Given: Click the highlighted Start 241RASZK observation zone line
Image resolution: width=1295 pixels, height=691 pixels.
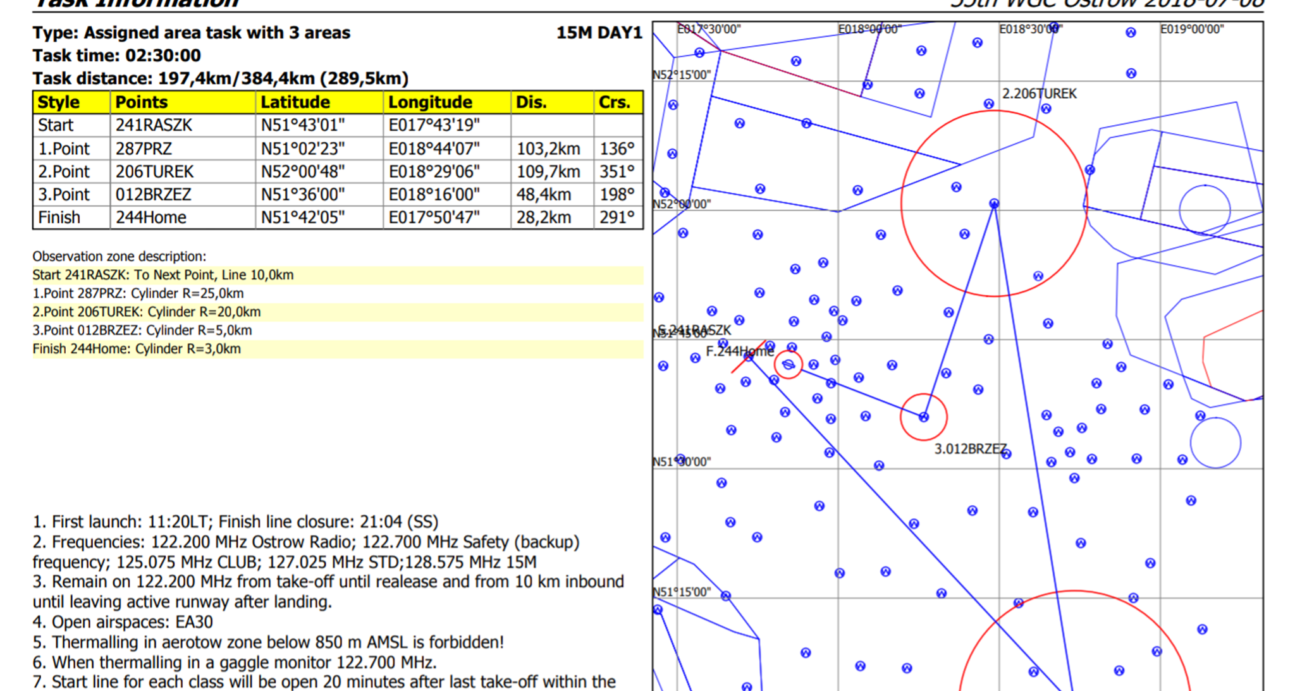Looking at the screenshot, I should point(163,275).
